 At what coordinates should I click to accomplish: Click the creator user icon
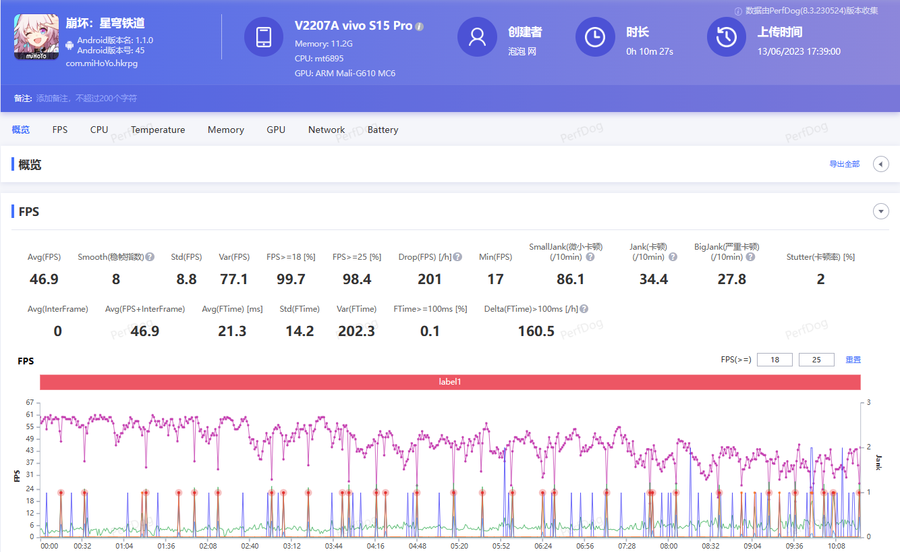[x=476, y=37]
